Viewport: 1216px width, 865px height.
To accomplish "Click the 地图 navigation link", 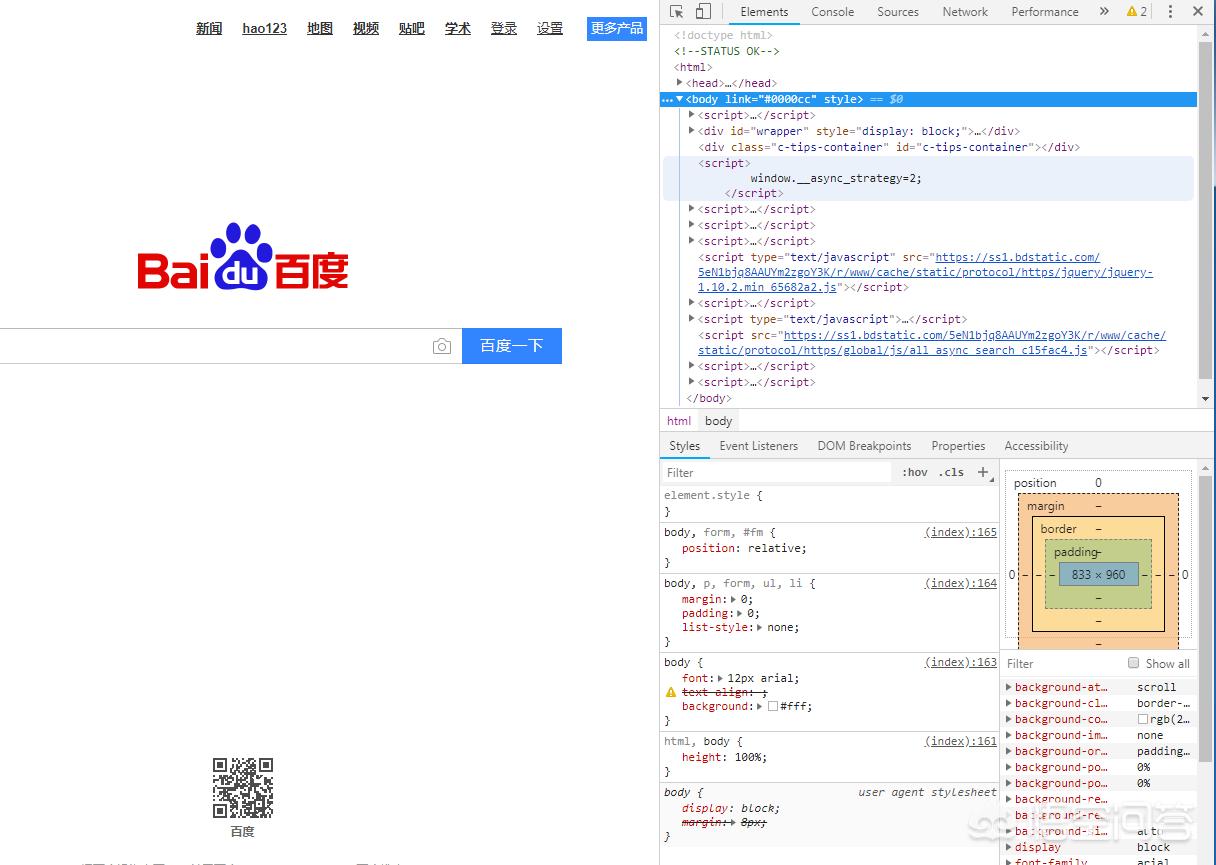I will coord(320,28).
